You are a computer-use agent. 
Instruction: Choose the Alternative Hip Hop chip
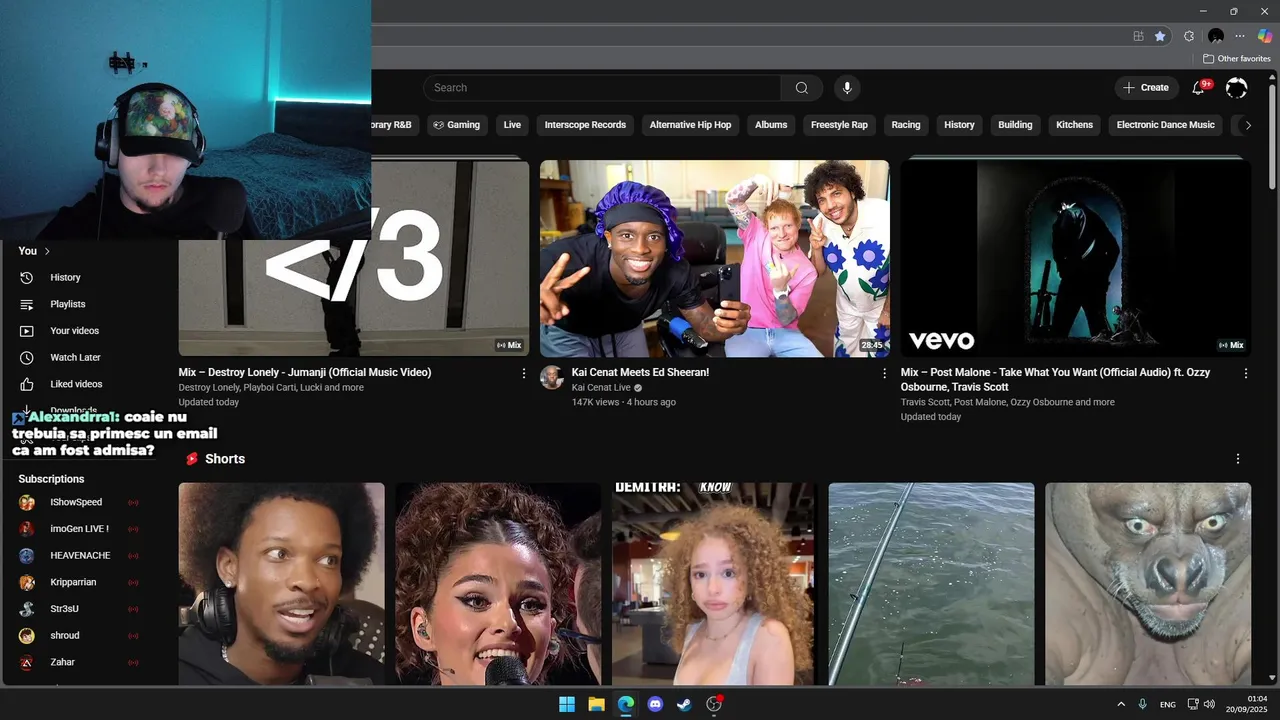tap(690, 125)
